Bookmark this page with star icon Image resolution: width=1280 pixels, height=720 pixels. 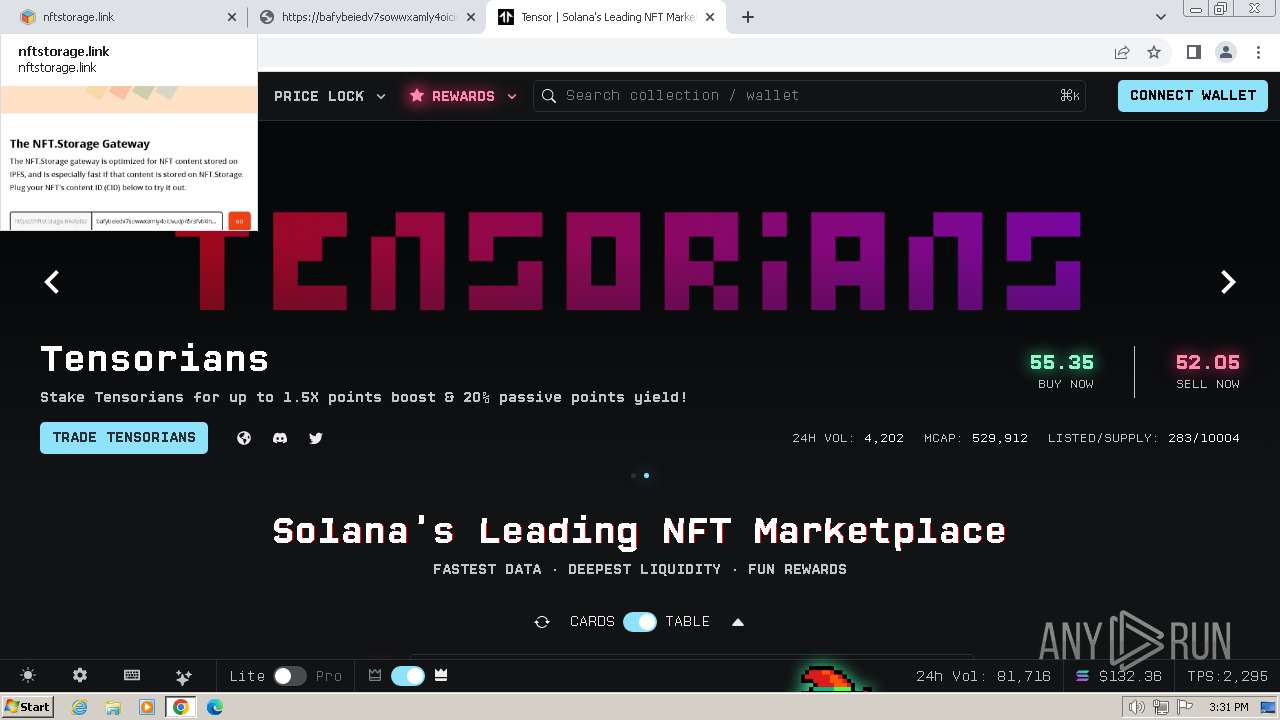[1154, 52]
